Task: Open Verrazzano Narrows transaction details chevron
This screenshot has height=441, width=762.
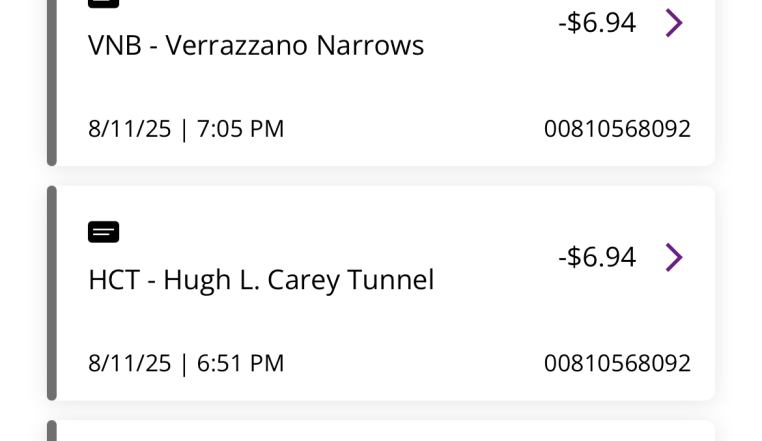Action: click(x=674, y=22)
